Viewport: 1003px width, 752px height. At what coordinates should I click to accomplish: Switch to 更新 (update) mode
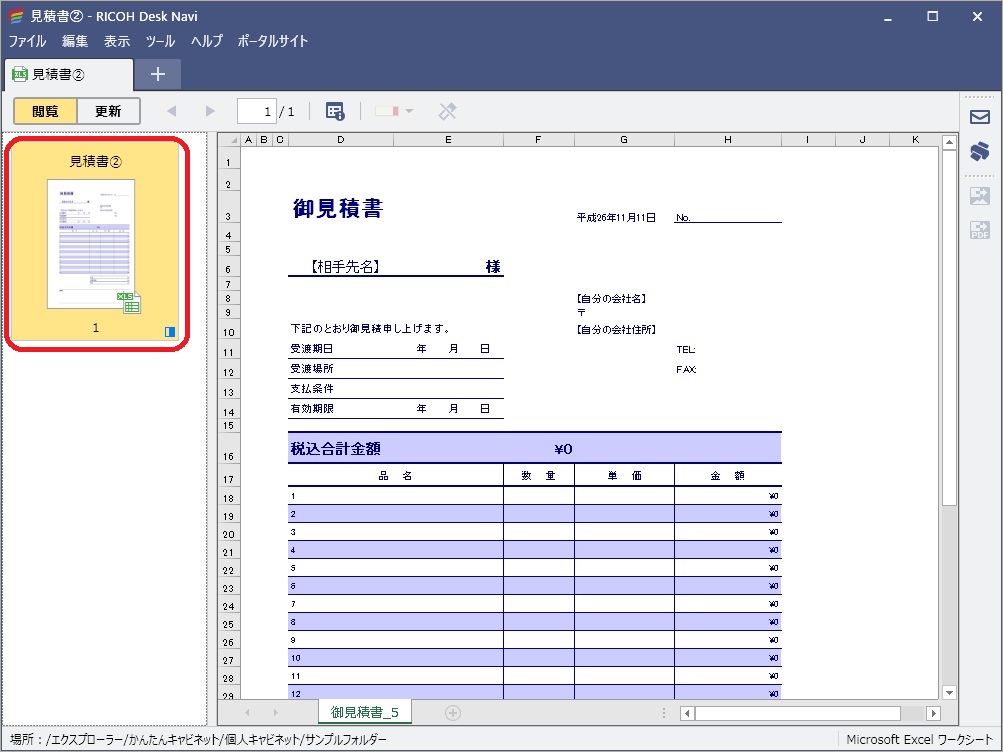(109, 111)
